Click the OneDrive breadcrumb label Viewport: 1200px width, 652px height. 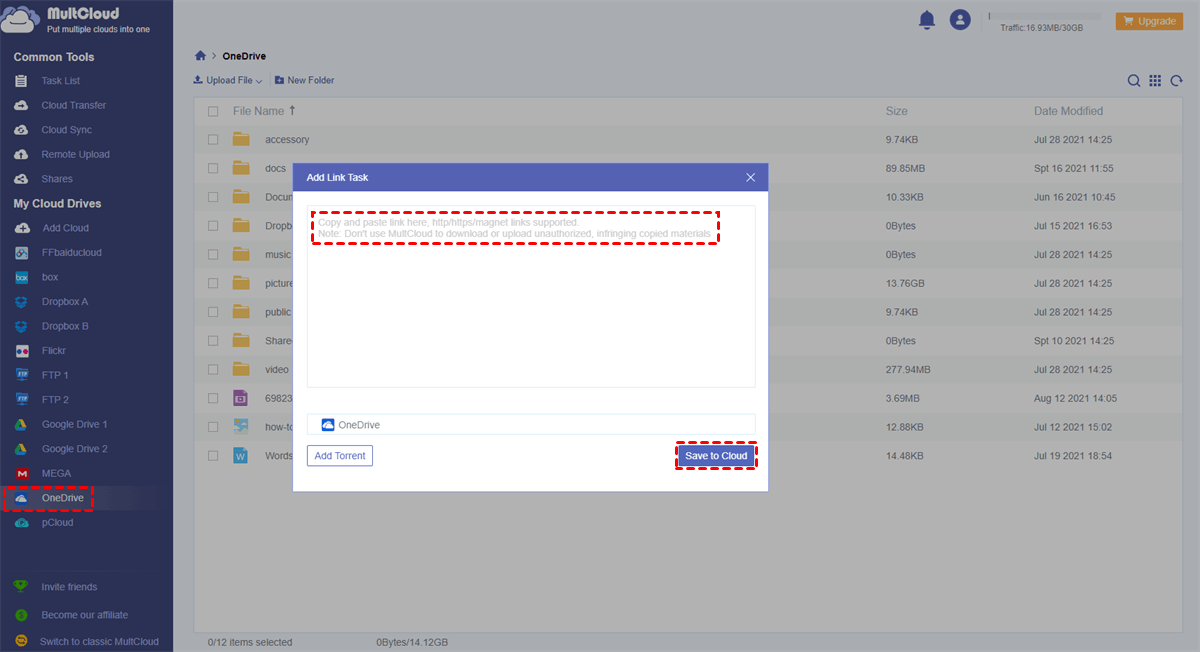pos(244,56)
